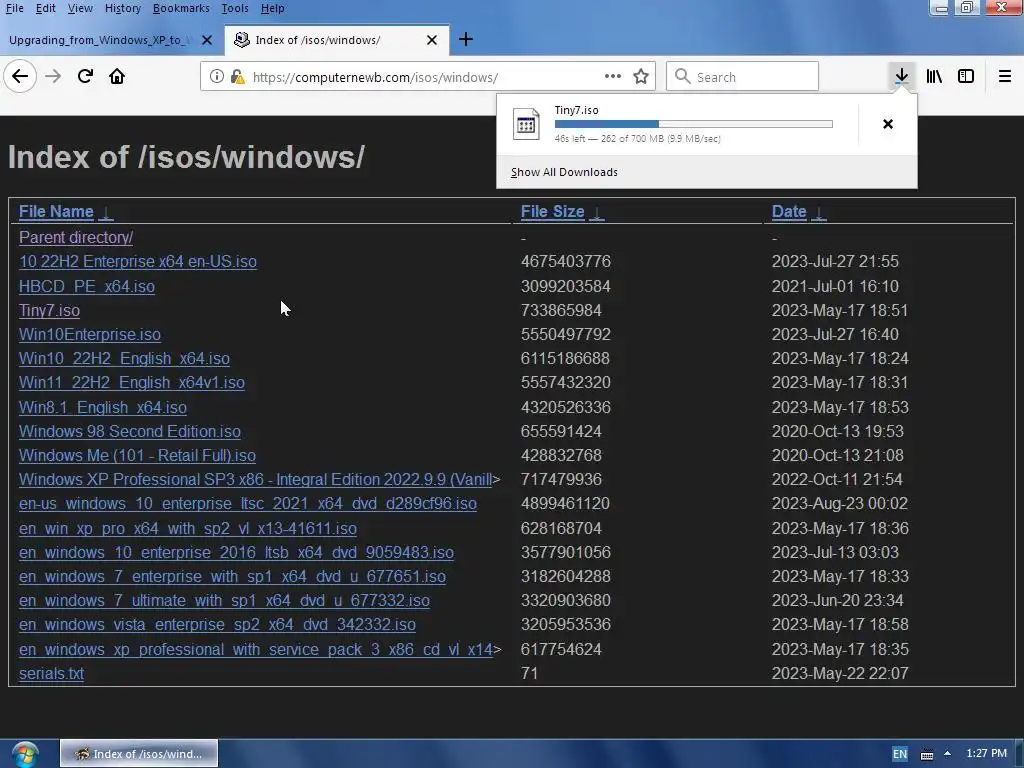The image size is (1024, 768).
Task: Open the View menu
Action: [x=80, y=8]
